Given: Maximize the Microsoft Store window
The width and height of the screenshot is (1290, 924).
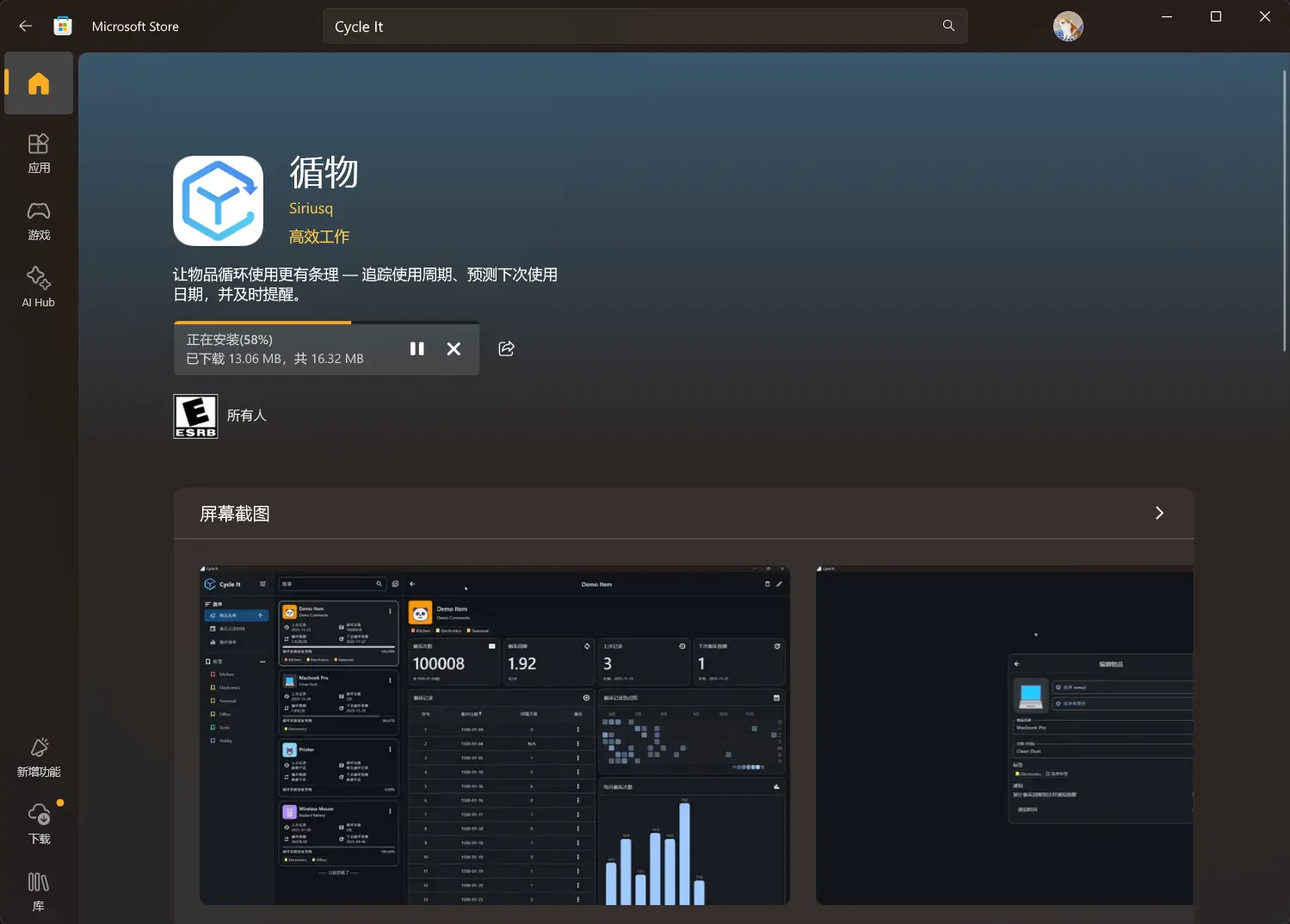Looking at the screenshot, I should (x=1216, y=17).
